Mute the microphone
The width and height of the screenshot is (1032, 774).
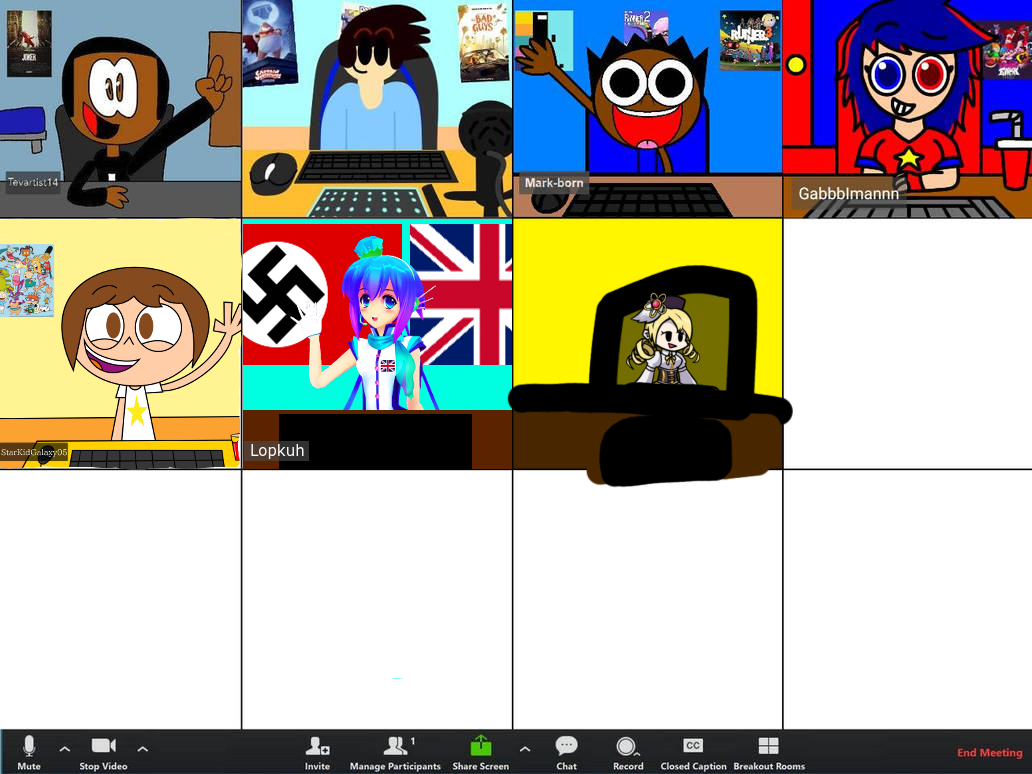28,752
